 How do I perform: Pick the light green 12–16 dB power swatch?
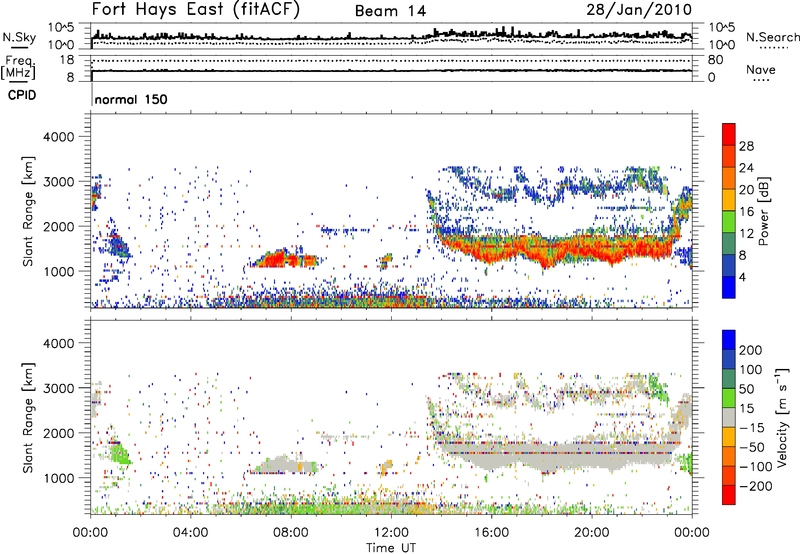click(x=729, y=221)
